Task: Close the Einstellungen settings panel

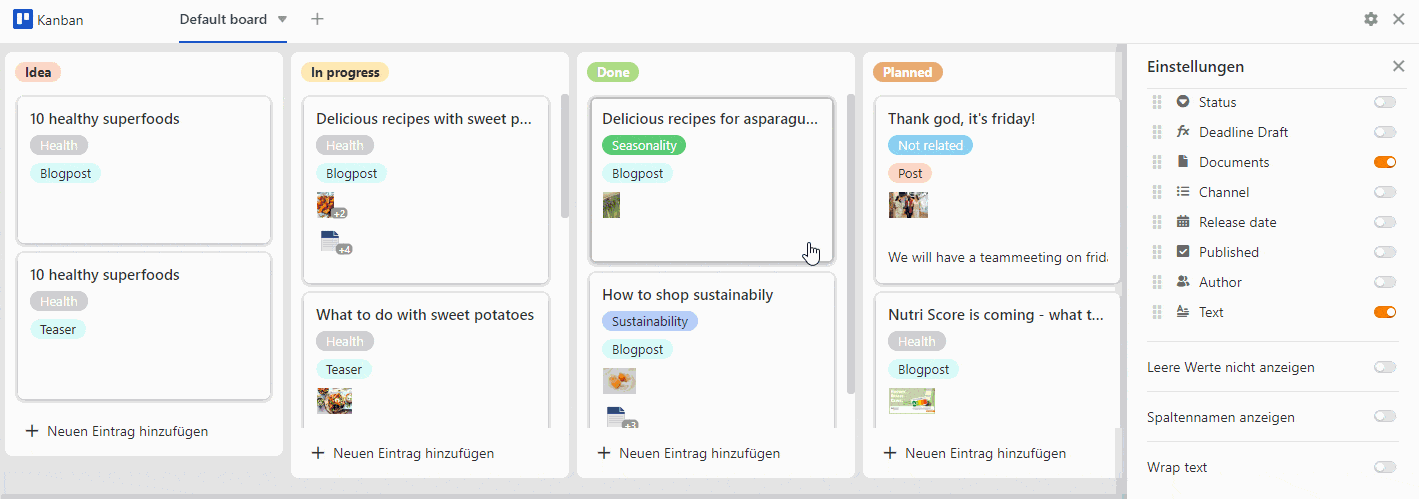Action: 1398,67
